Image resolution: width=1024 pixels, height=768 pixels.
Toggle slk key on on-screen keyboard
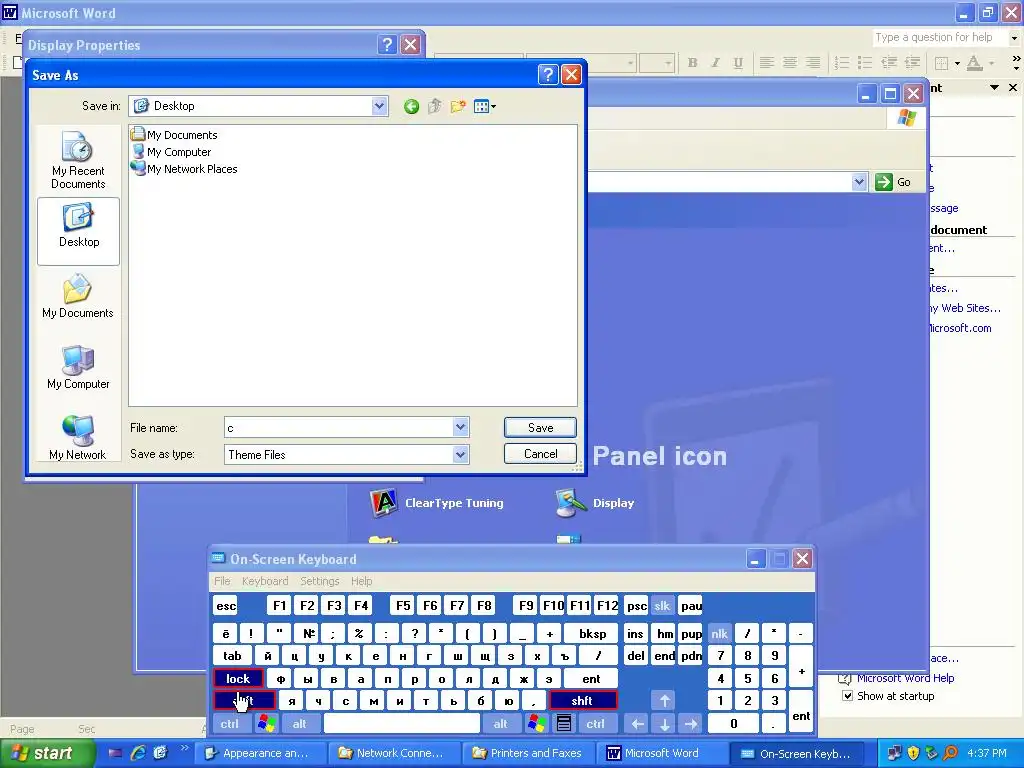point(662,606)
